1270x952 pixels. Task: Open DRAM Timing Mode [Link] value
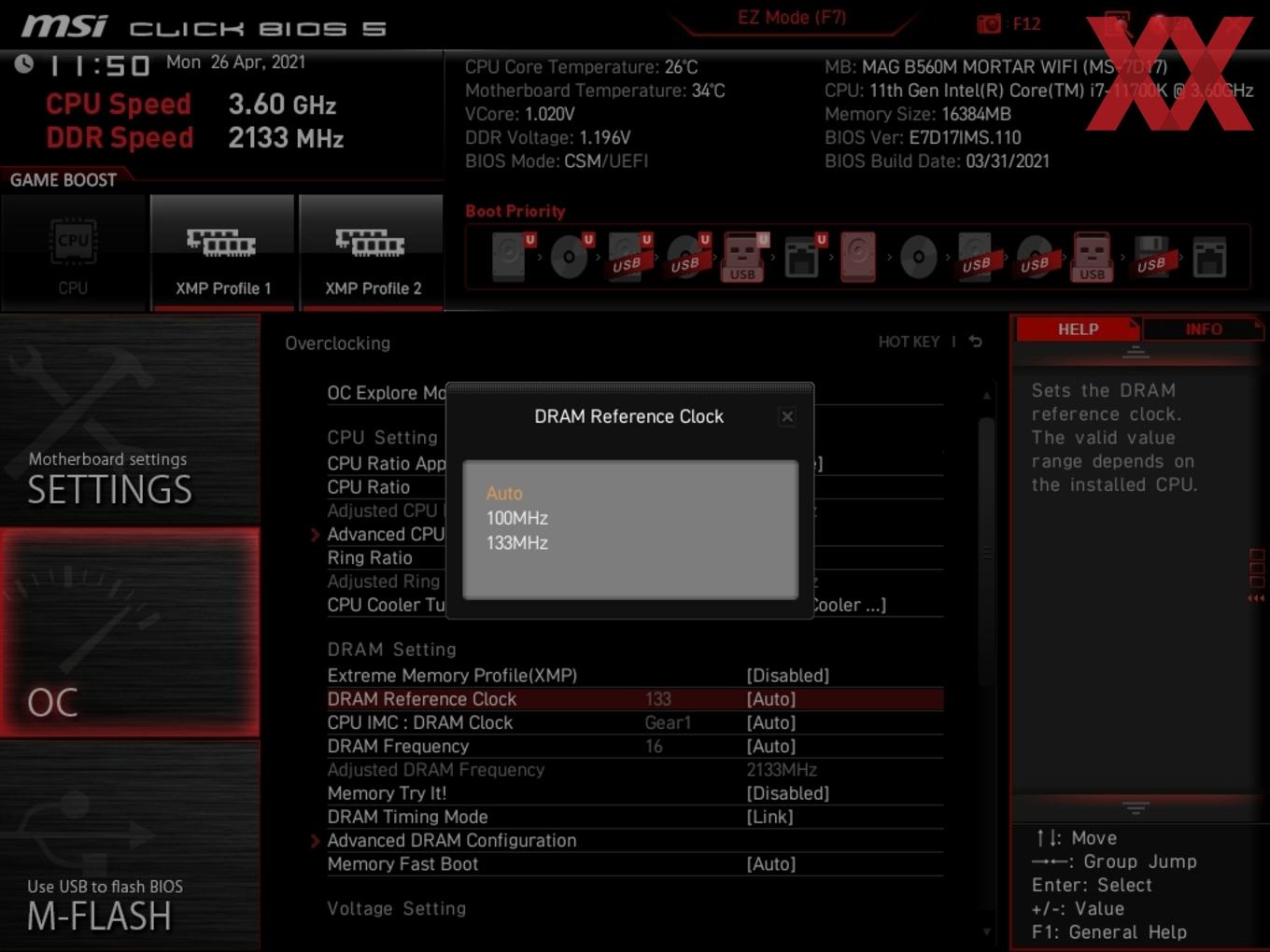pos(769,817)
